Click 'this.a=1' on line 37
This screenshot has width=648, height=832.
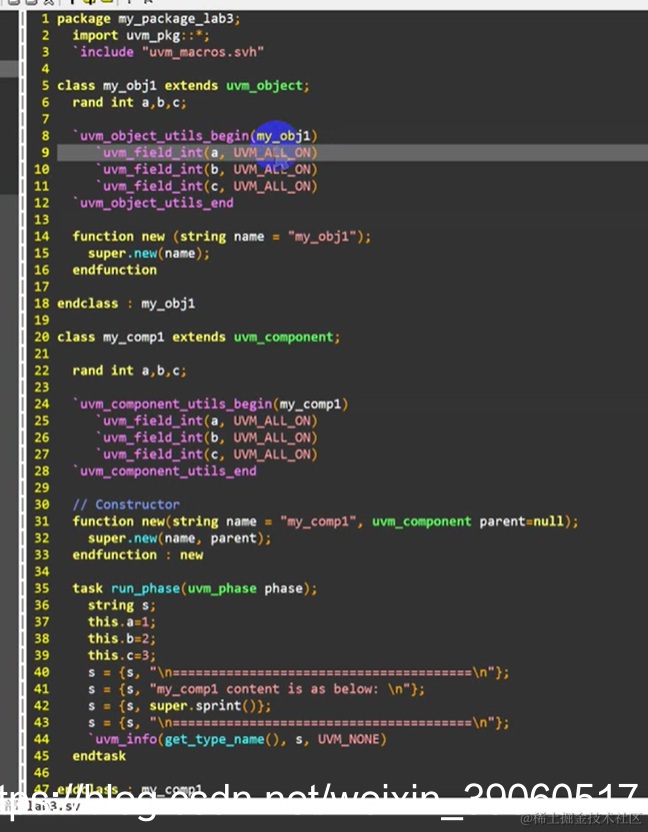tap(118, 622)
